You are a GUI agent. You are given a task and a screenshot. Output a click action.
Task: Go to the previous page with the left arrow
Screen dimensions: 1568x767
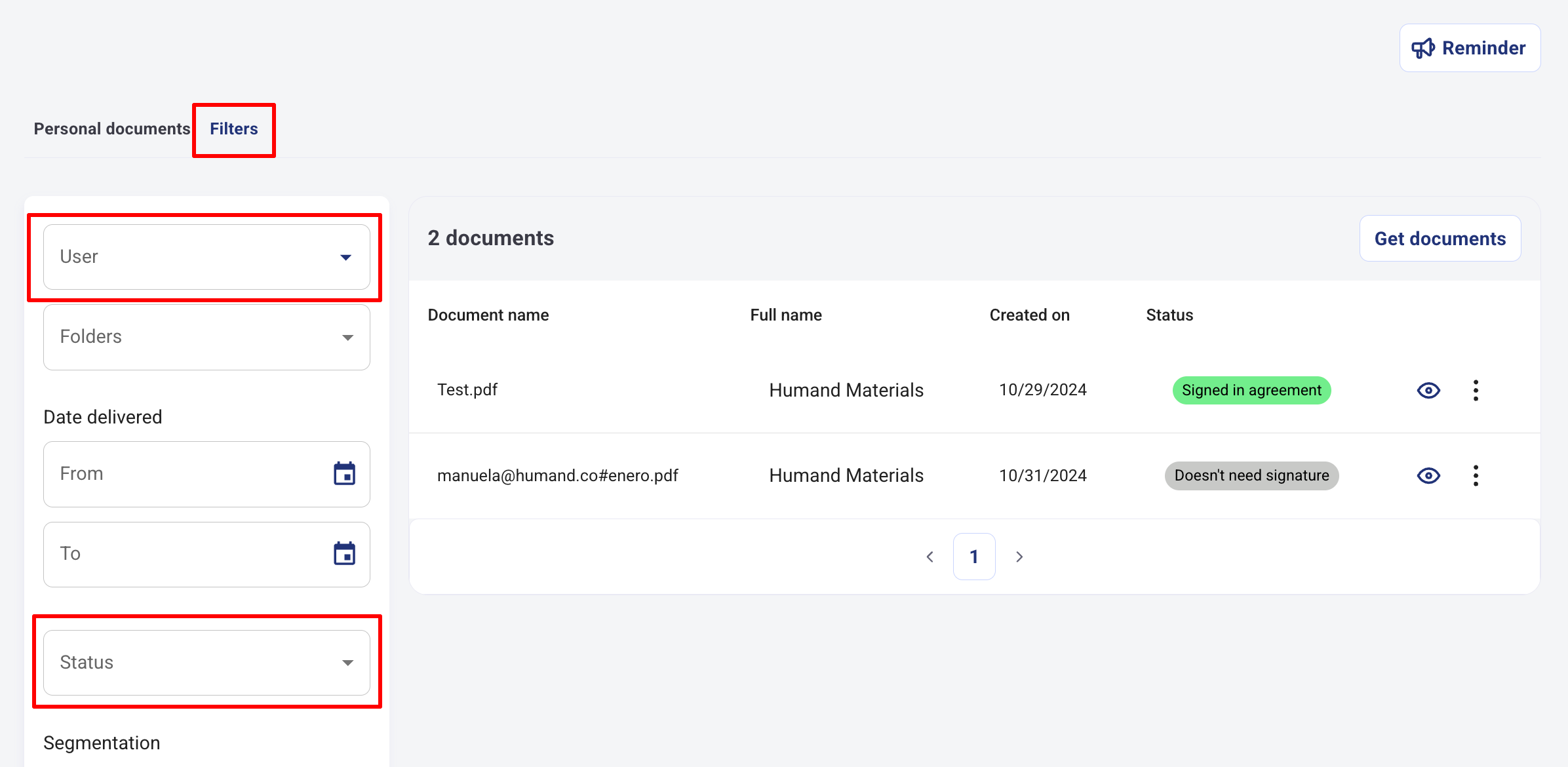[x=930, y=557]
